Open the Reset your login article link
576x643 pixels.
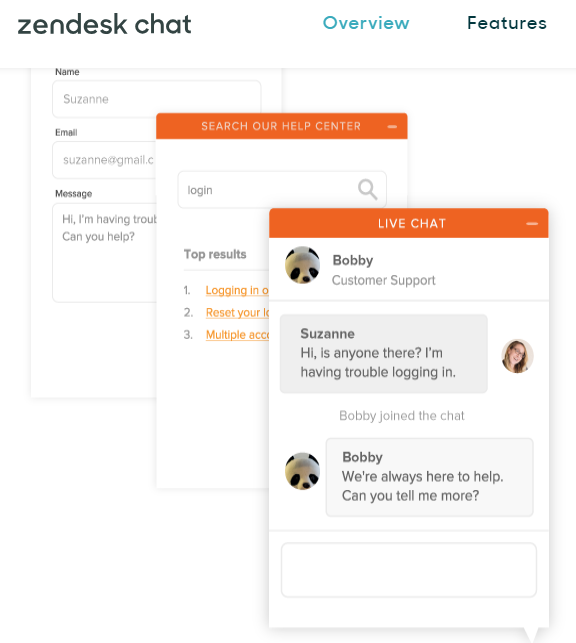point(237,312)
